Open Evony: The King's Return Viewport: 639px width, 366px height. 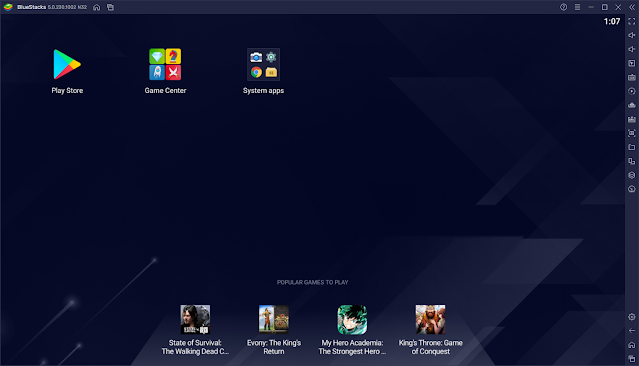[274, 320]
